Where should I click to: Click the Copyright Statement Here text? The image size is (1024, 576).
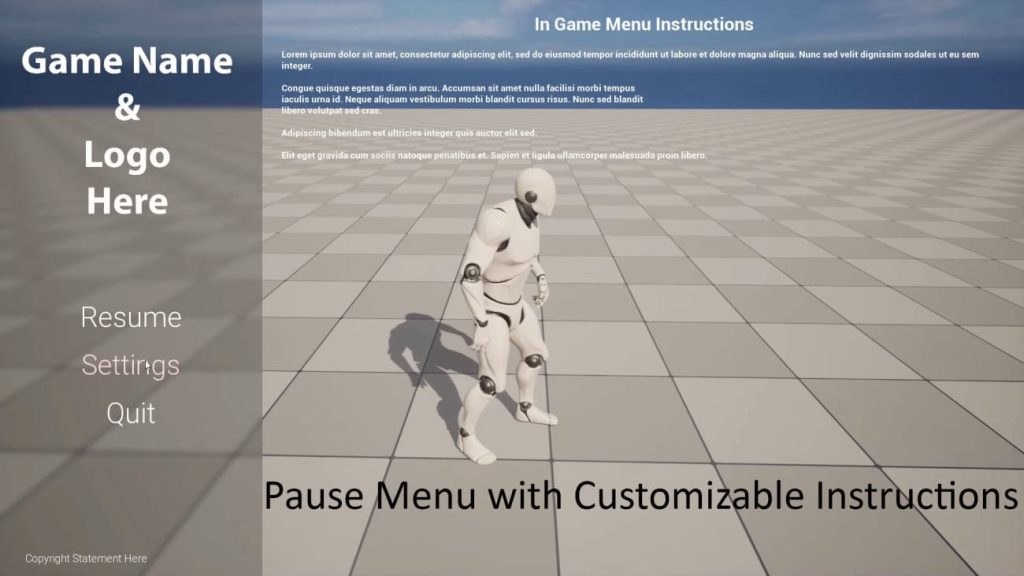[x=86, y=558]
